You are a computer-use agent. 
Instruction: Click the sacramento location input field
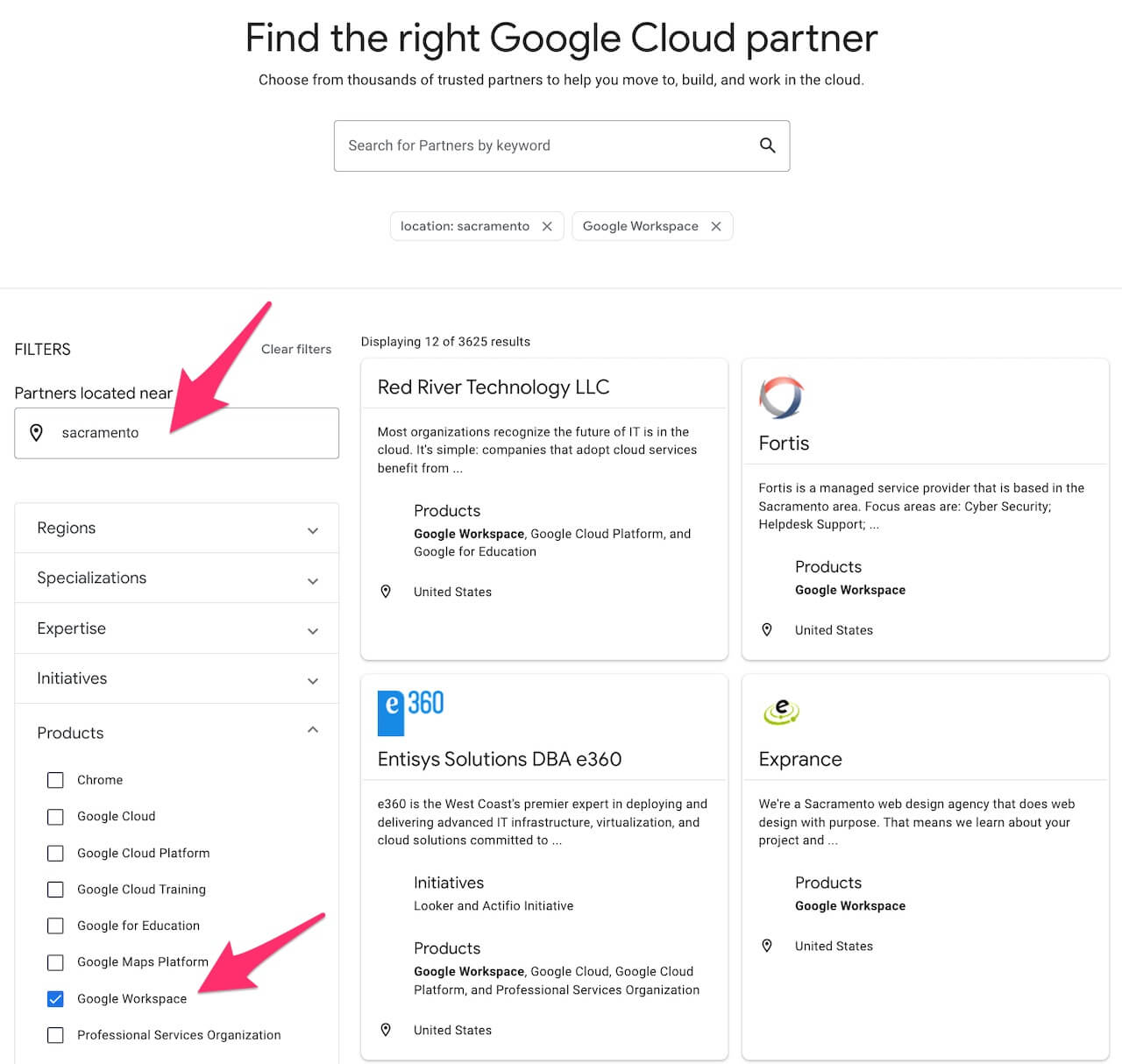(176, 433)
